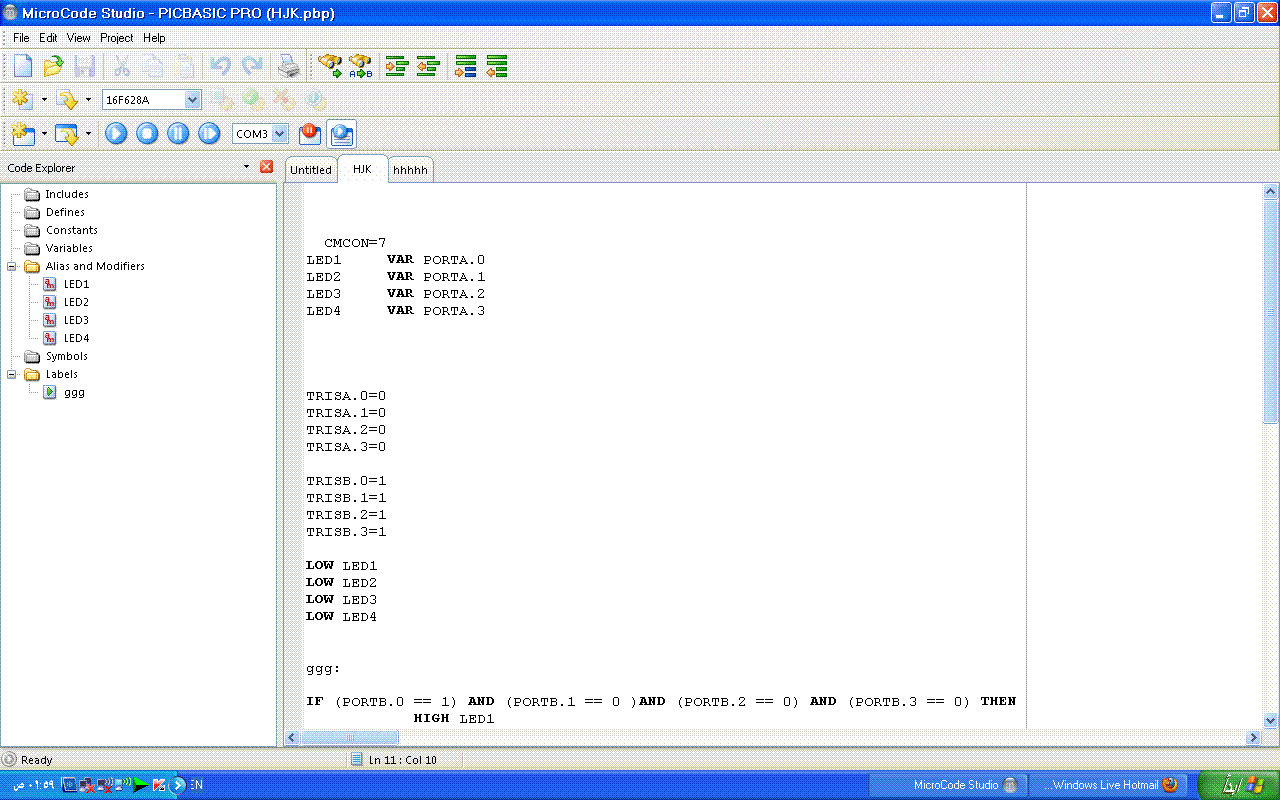This screenshot has width=1280, height=800.
Task: Open the File menu
Action: point(21,38)
